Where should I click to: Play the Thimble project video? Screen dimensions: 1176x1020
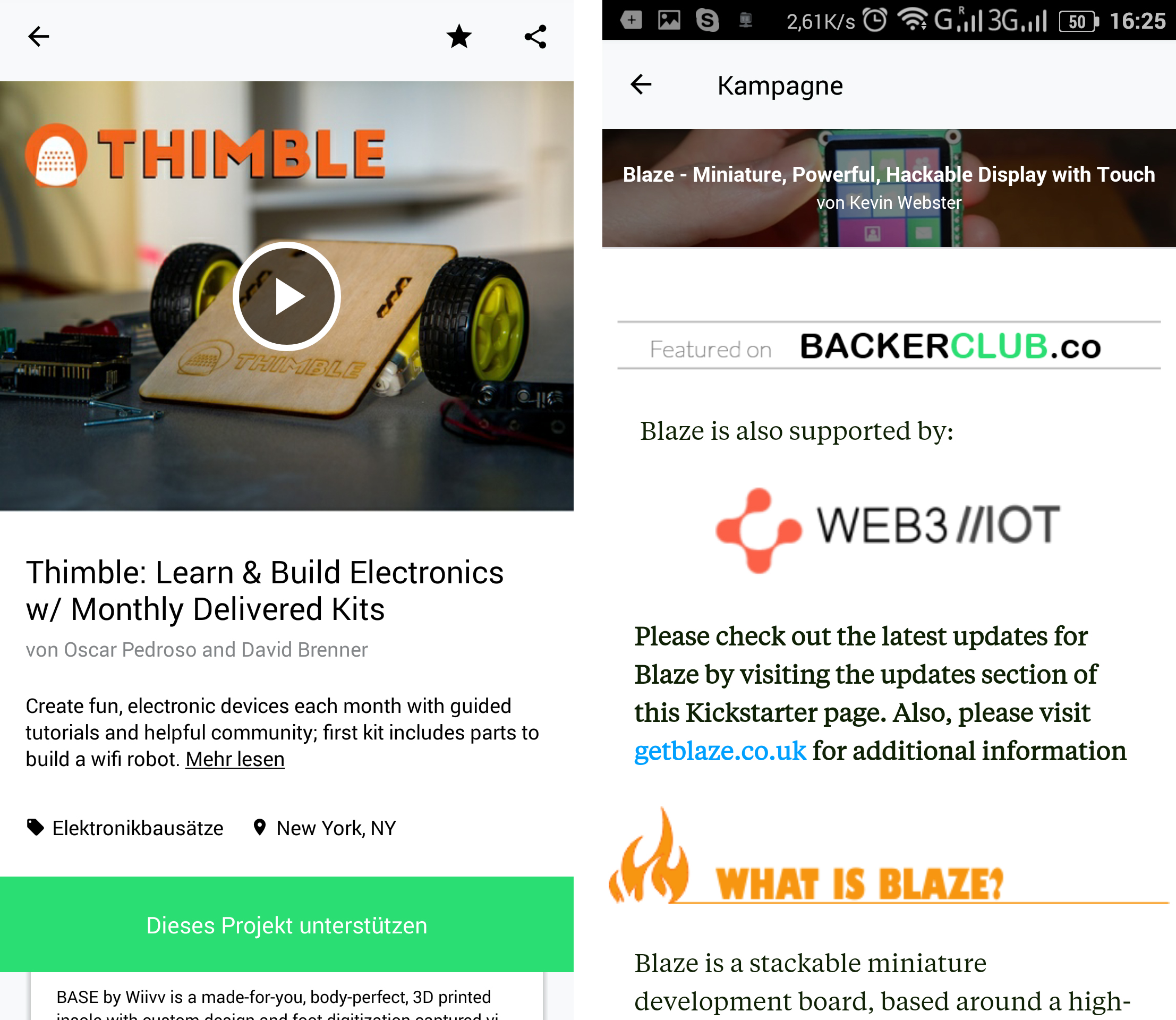286,296
